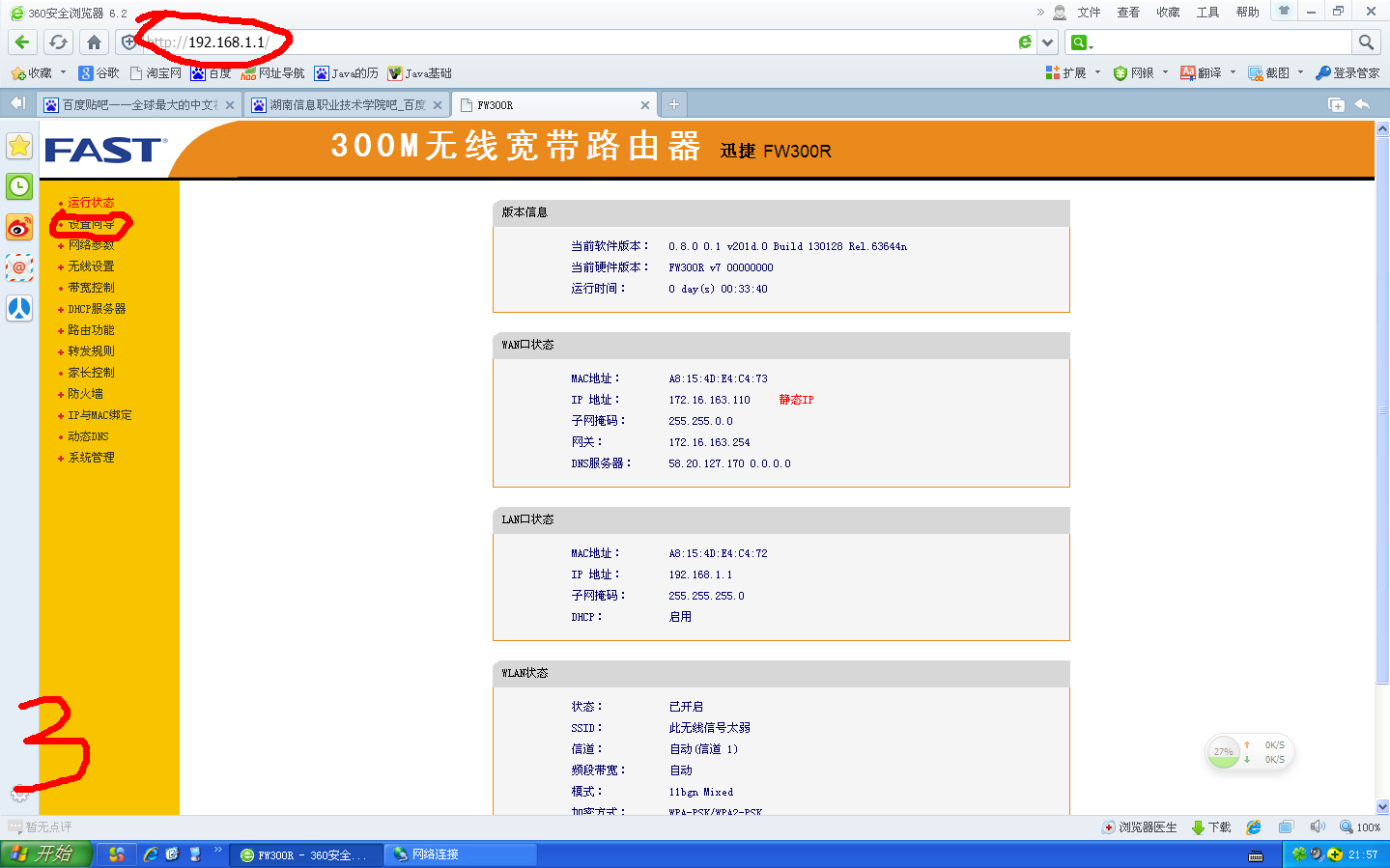Restore closed tab with the undo arrow icon
The image size is (1390, 868).
[x=1362, y=104]
